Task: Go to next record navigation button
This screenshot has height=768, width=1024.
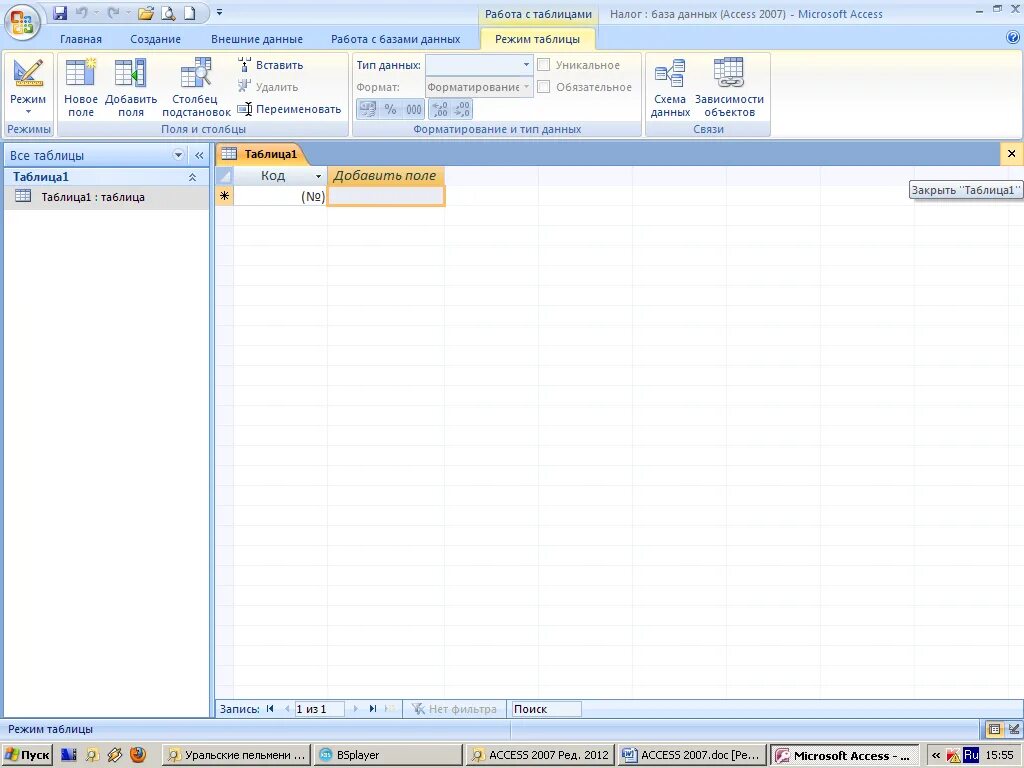Action: coord(355,709)
